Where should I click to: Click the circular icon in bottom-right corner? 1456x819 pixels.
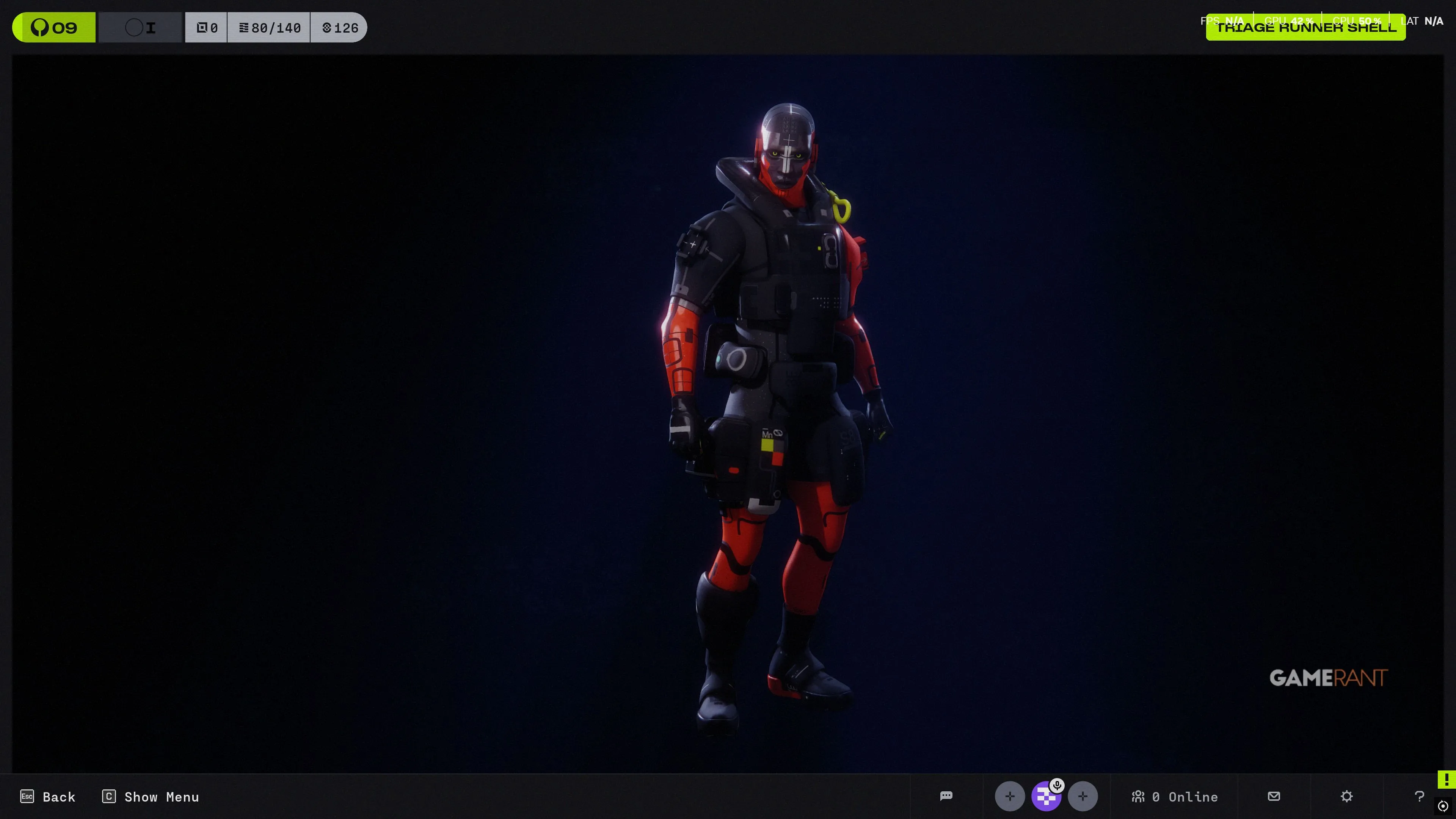[1443, 806]
